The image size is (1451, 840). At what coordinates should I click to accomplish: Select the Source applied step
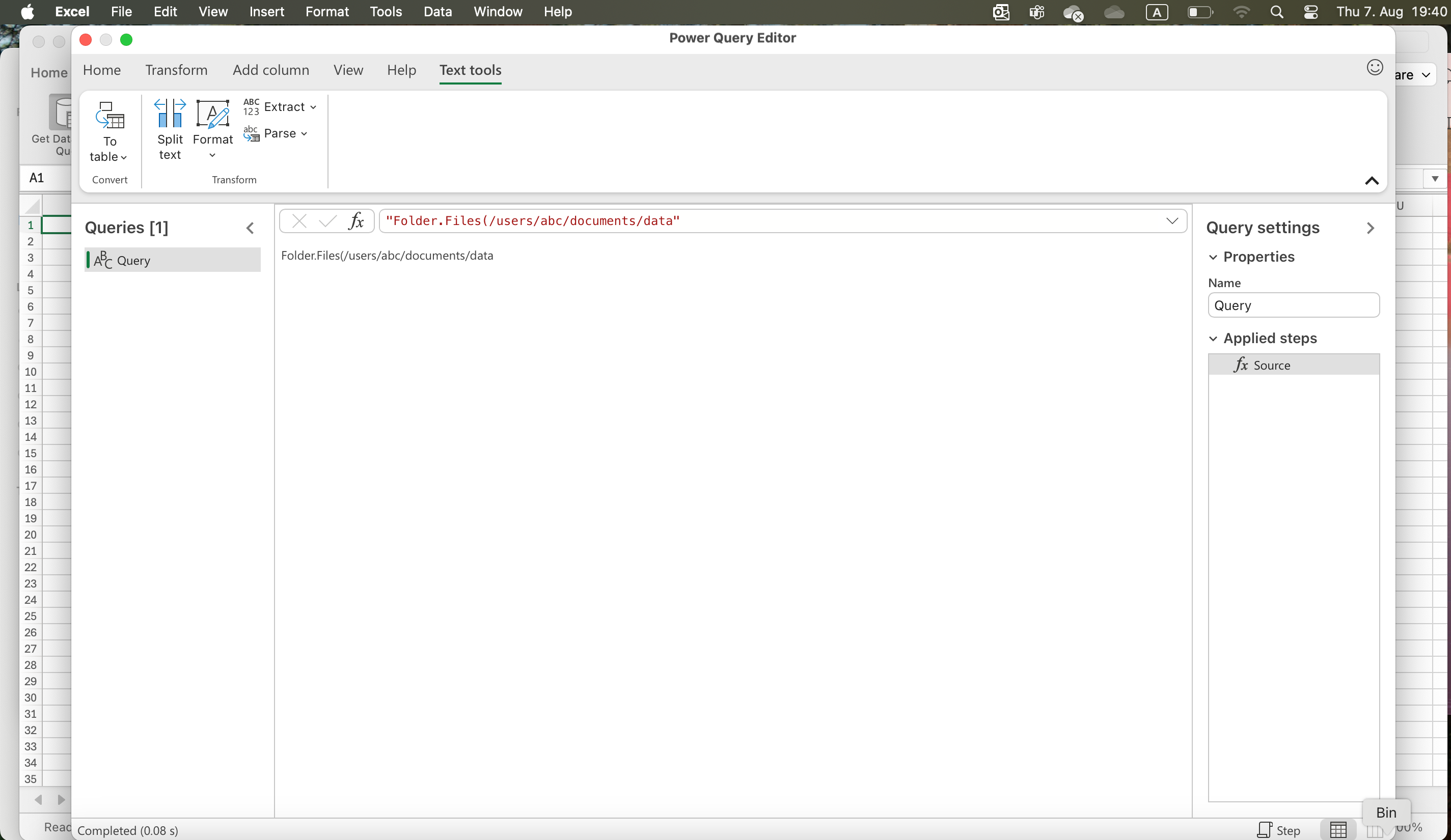point(1293,365)
